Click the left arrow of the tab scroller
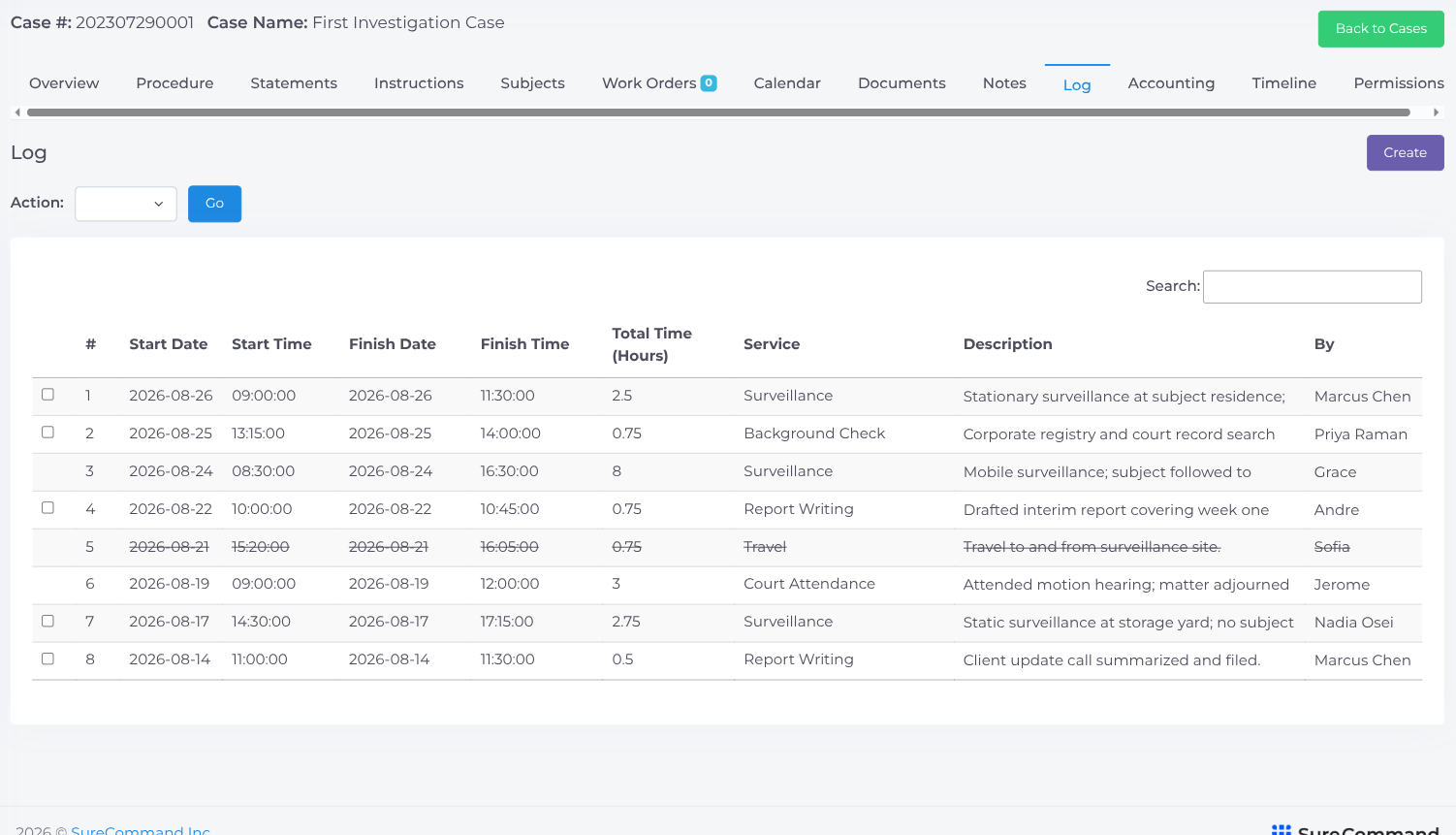Screen dimensions: 1456x835 (x=16, y=112)
